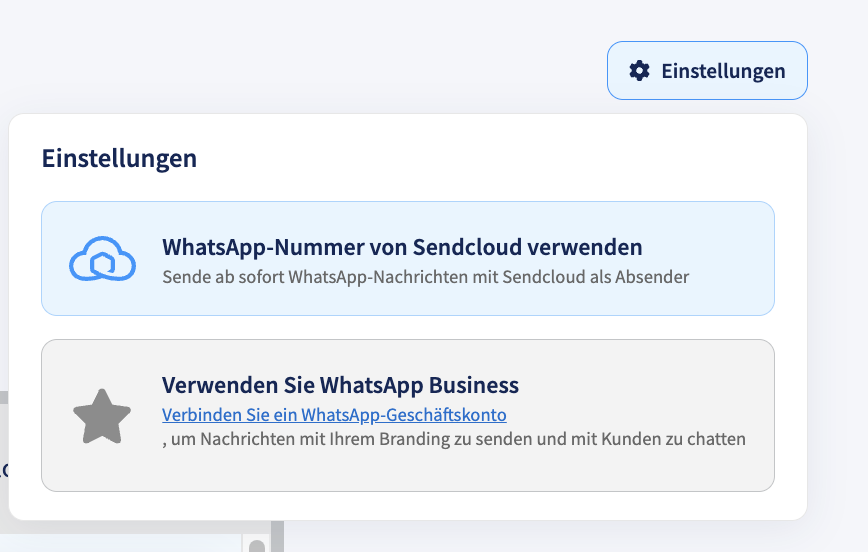This screenshot has height=552, width=868.
Task: Click the 'Sende ab sofort WhatsApp-Nachrichten' subtitle
Action: click(425, 277)
